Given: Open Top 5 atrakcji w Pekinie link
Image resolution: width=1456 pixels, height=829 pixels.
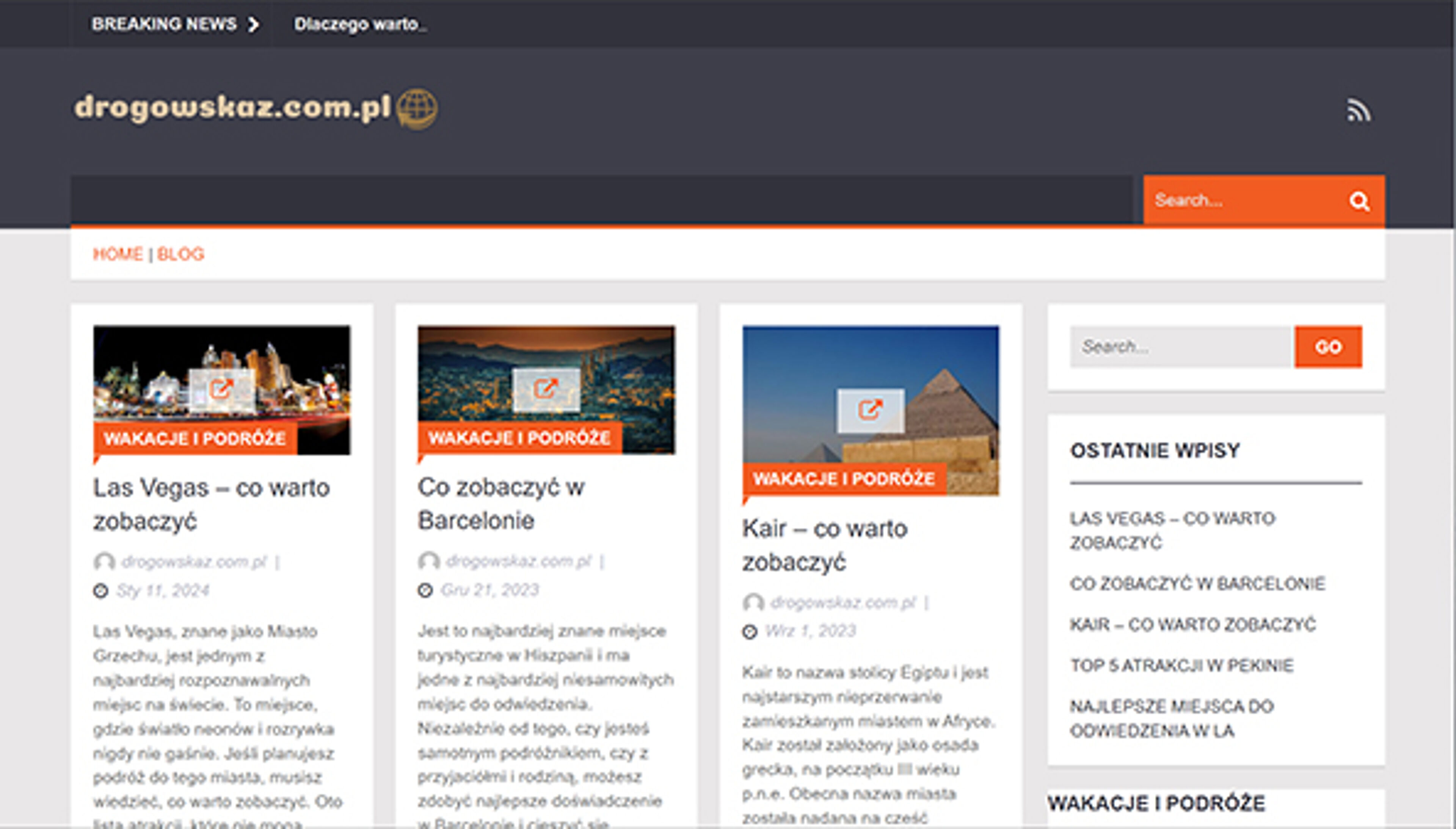Looking at the screenshot, I should (1181, 665).
